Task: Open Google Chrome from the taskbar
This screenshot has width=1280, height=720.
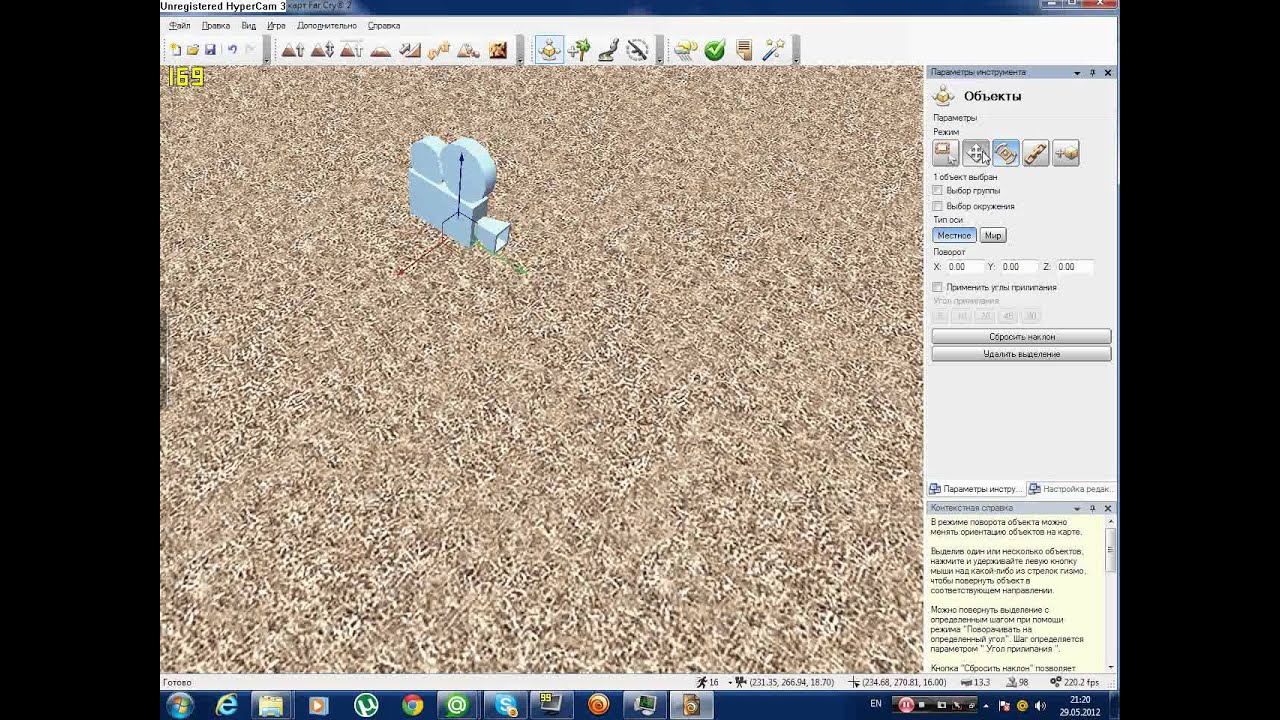Action: click(412, 705)
